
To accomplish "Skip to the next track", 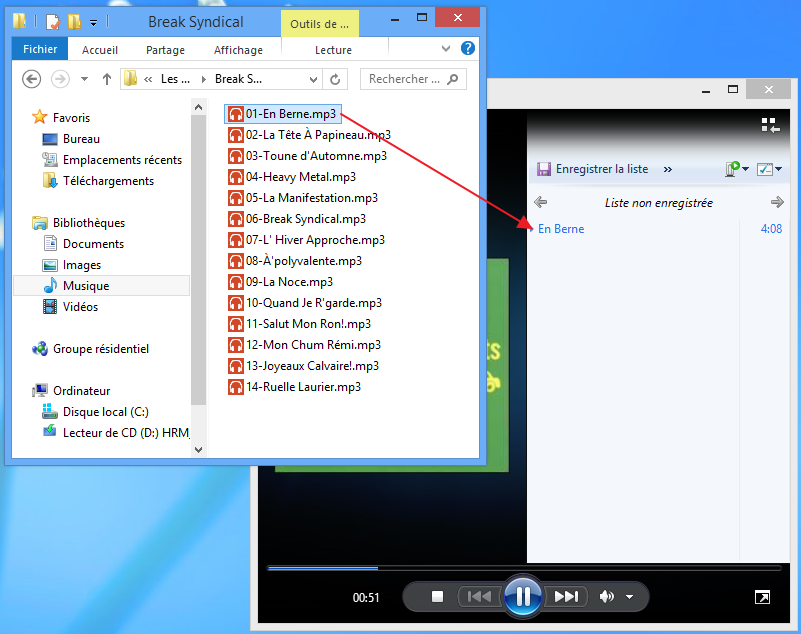I will 566,596.
